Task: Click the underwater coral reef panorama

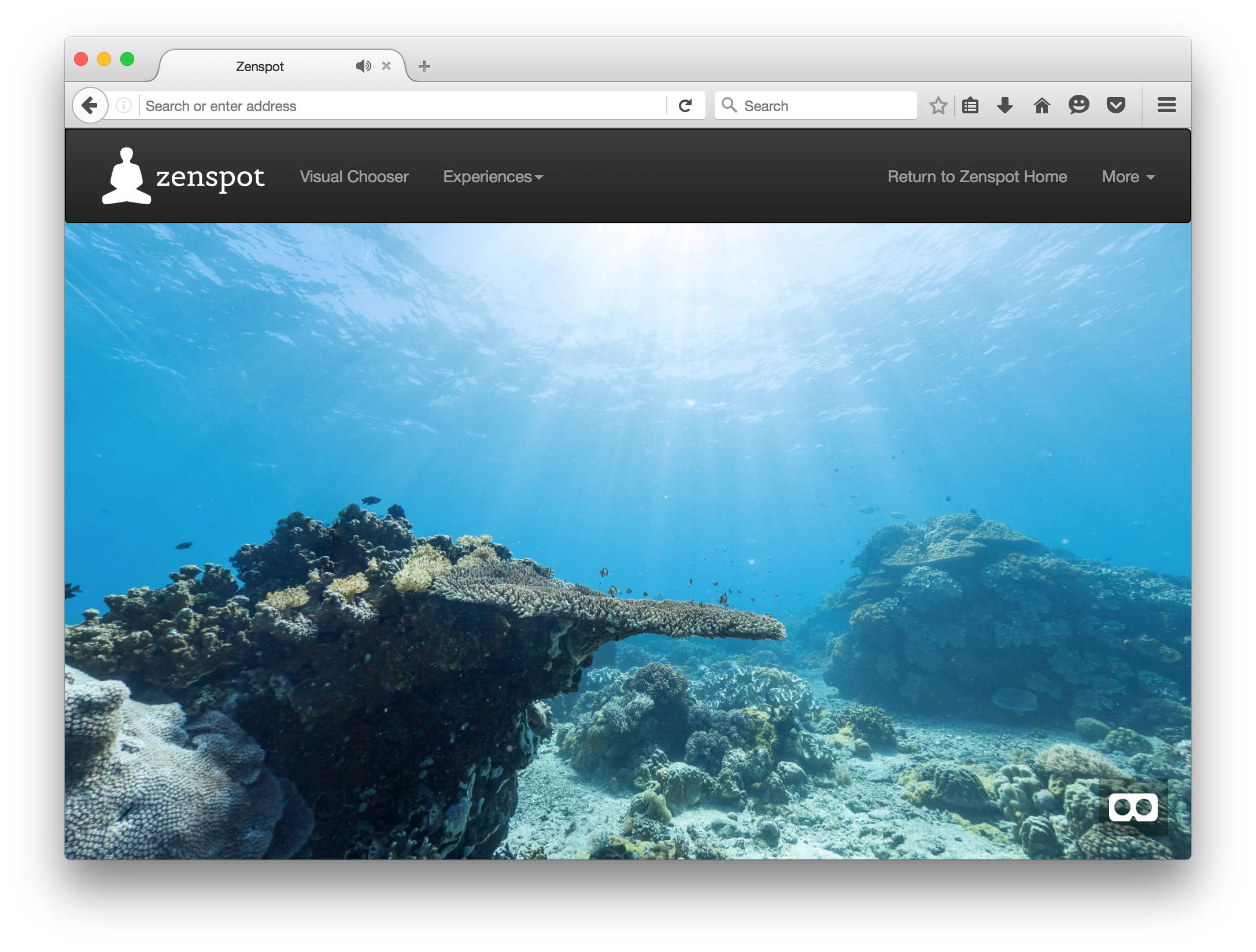Action: pos(627,541)
